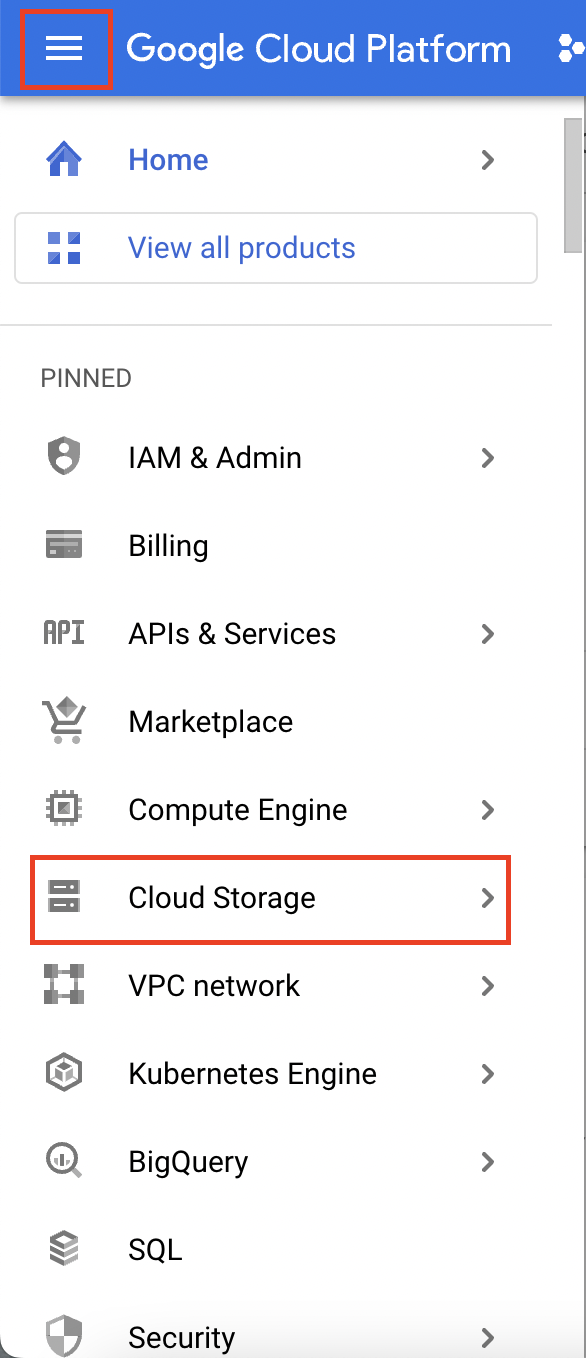Click the API icon for APIs & Services
Viewport: 586px width, 1358px height.
click(x=64, y=634)
